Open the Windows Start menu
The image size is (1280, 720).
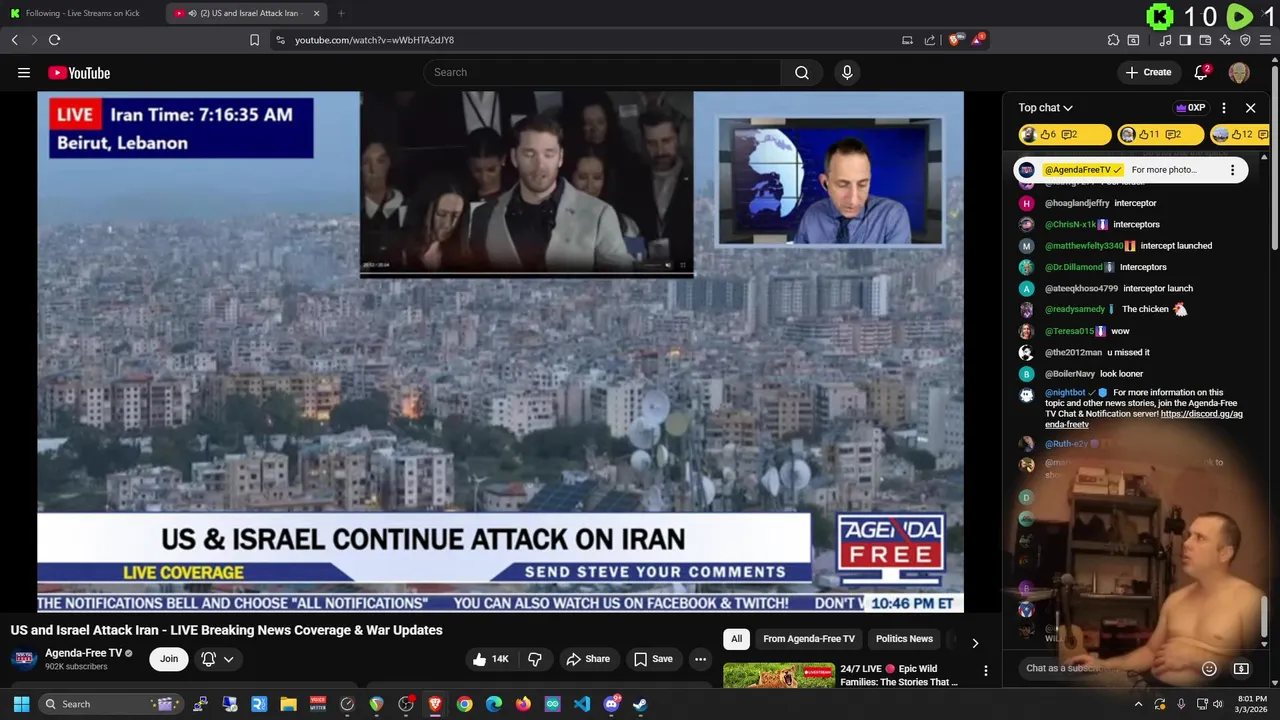point(21,704)
